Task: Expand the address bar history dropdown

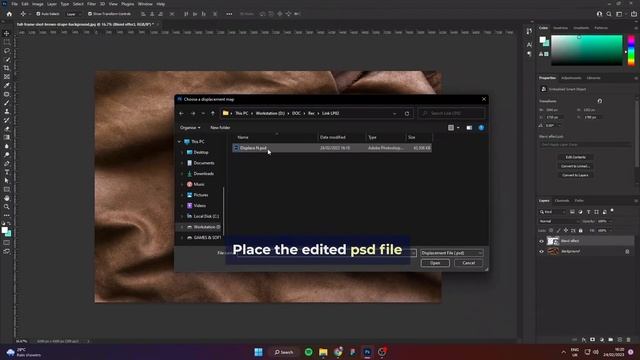Action: pos(394,113)
